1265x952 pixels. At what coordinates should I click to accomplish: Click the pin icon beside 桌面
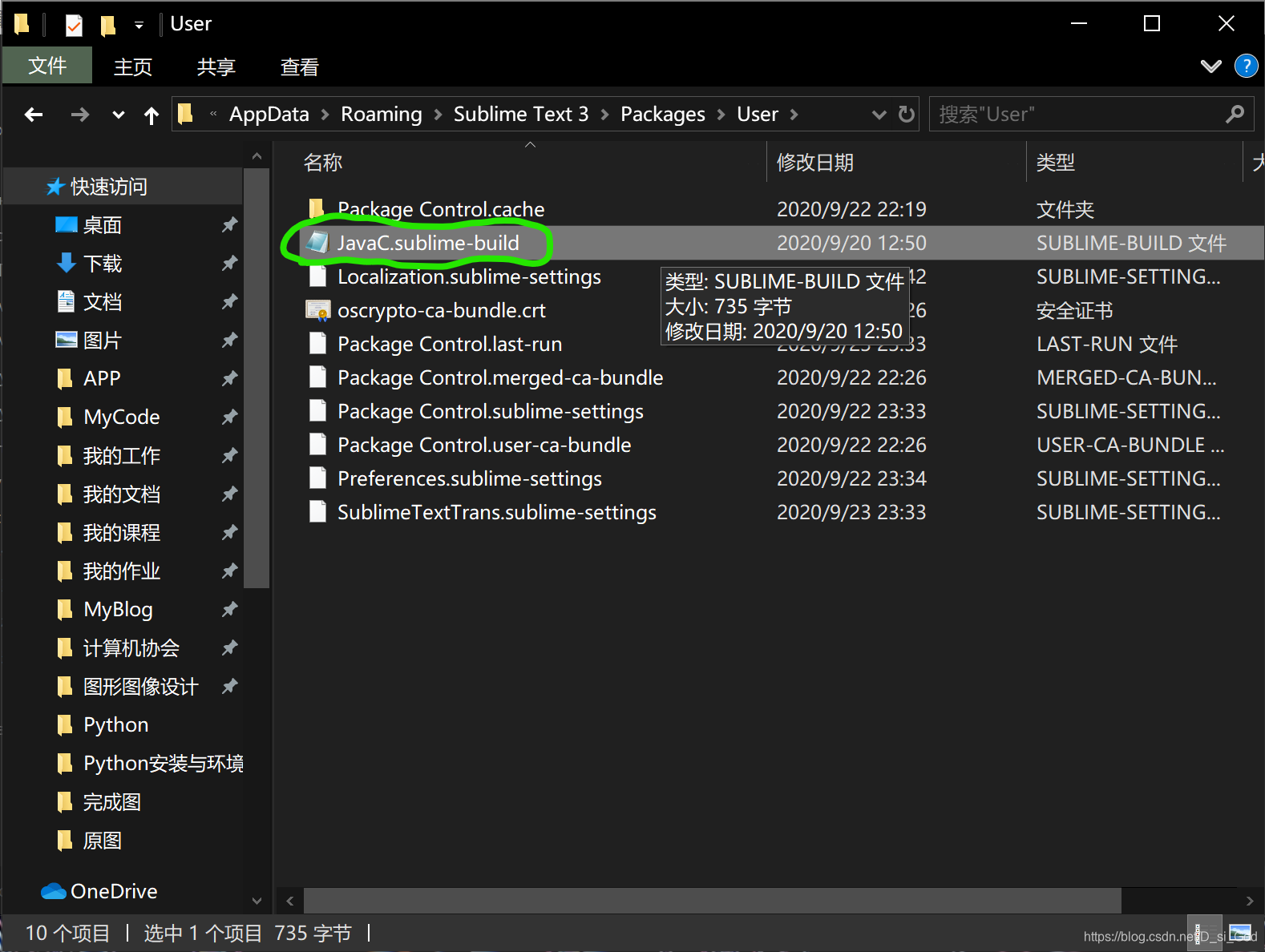[x=229, y=225]
